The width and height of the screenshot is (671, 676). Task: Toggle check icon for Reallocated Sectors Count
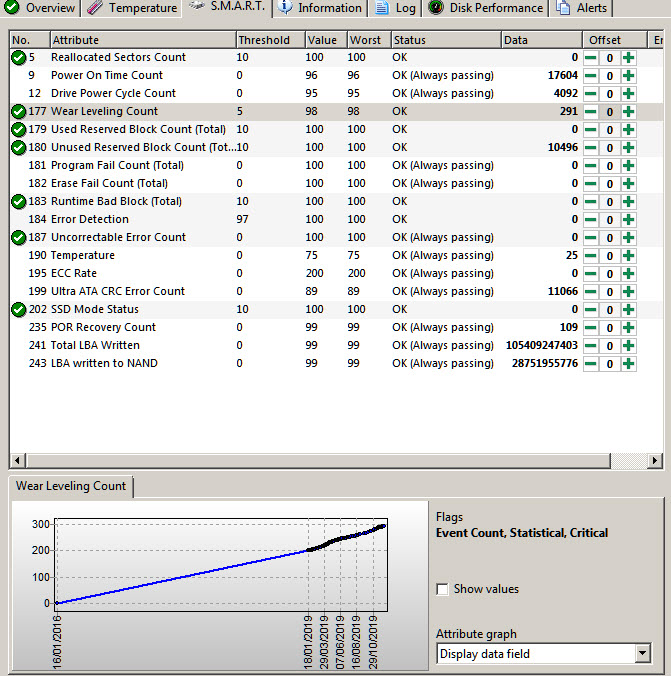click(19, 57)
